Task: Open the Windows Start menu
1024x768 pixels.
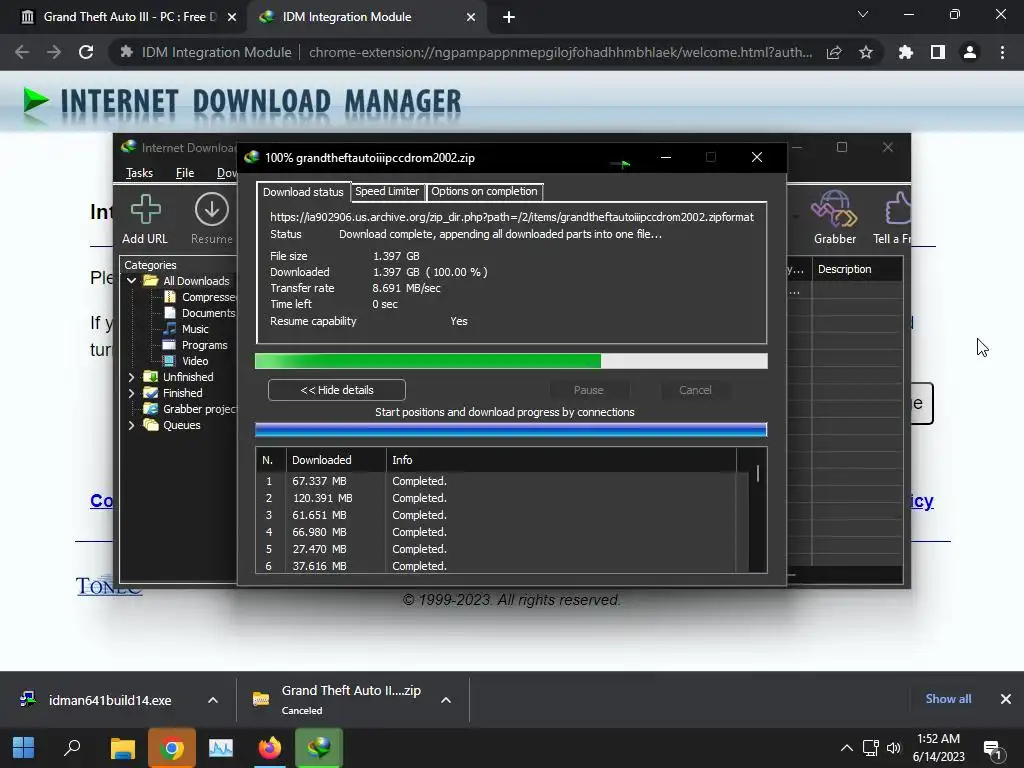Action: pyautogui.click(x=24, y=748)
